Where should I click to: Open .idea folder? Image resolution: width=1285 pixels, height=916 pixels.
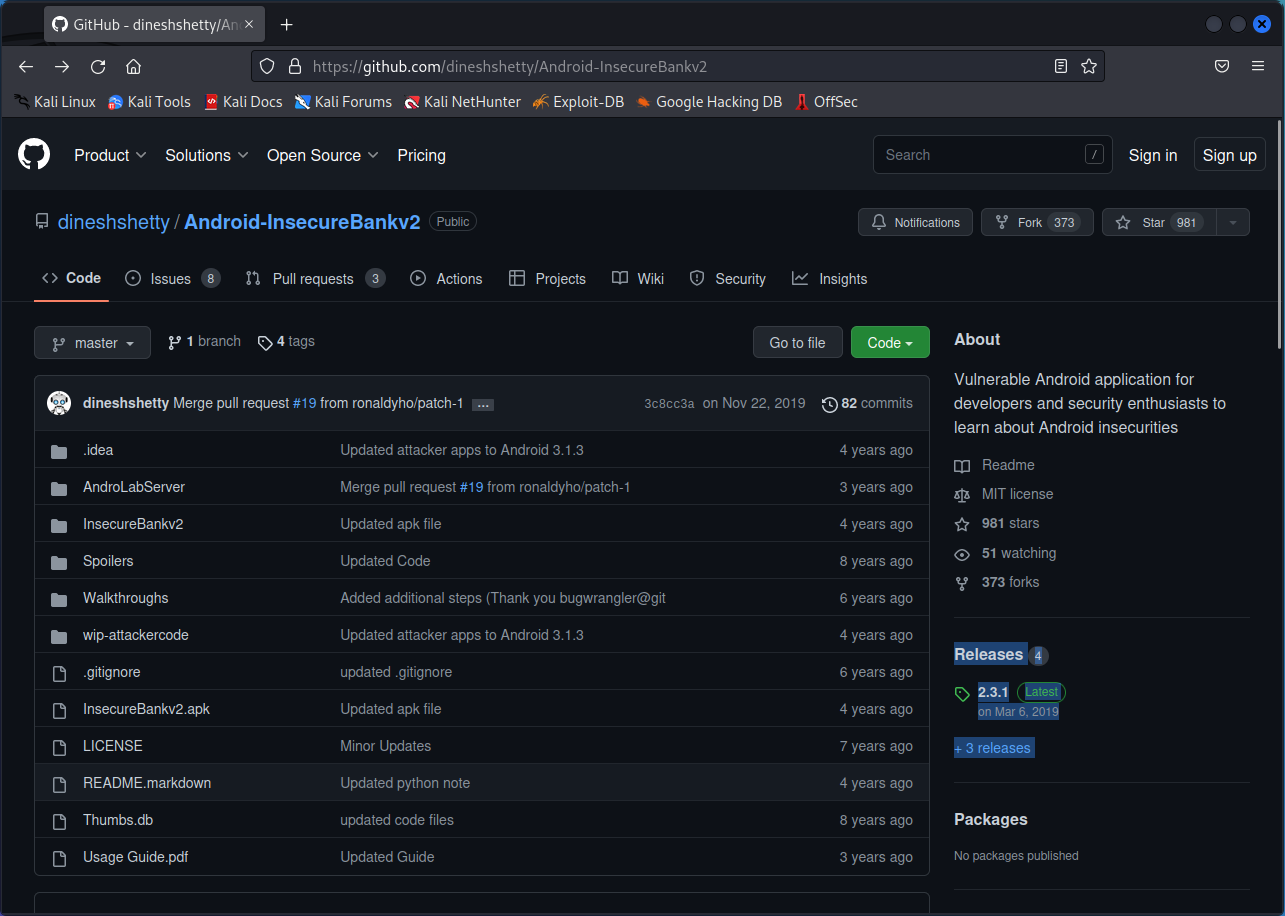(x=98, y=450)
